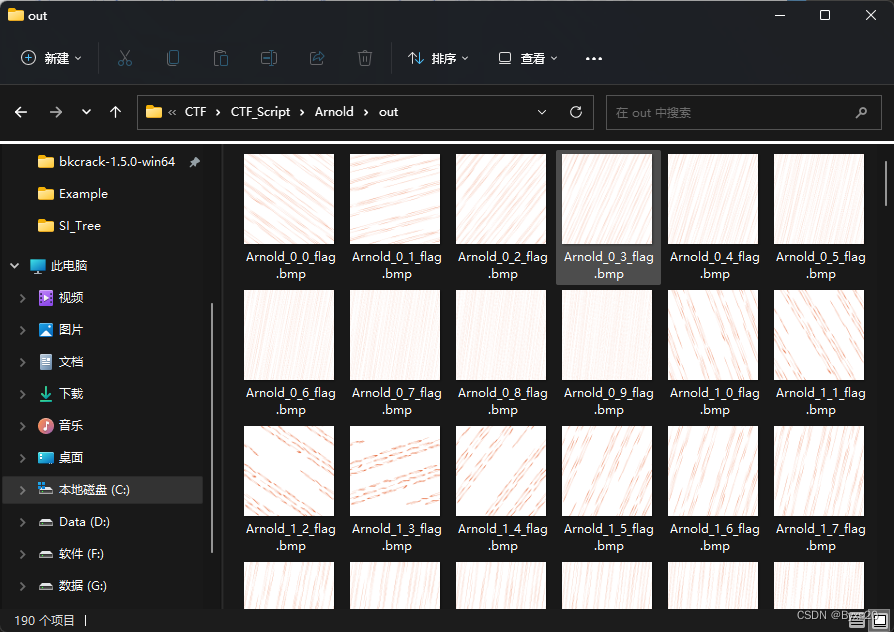Collapse the This PC (此电脑) node

click(x=15, y=266)
